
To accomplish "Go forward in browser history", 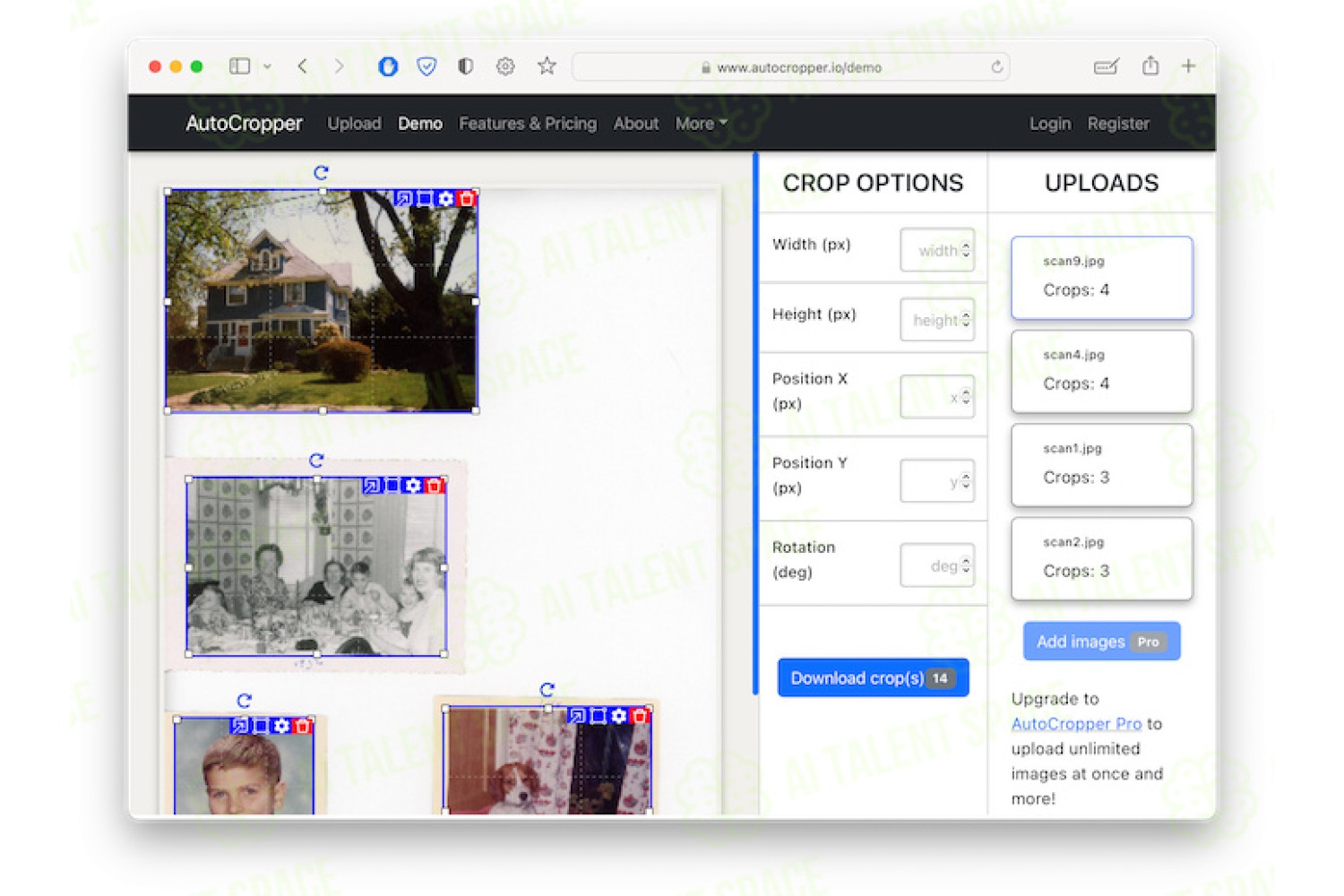I will [x=339, y=66].
